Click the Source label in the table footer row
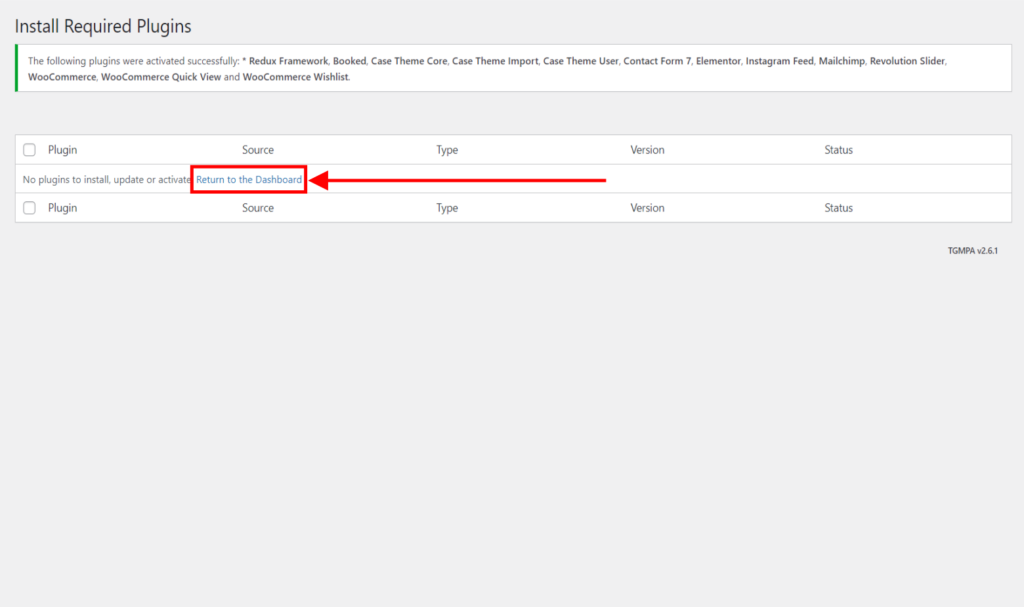 click(x=257, y=208)
